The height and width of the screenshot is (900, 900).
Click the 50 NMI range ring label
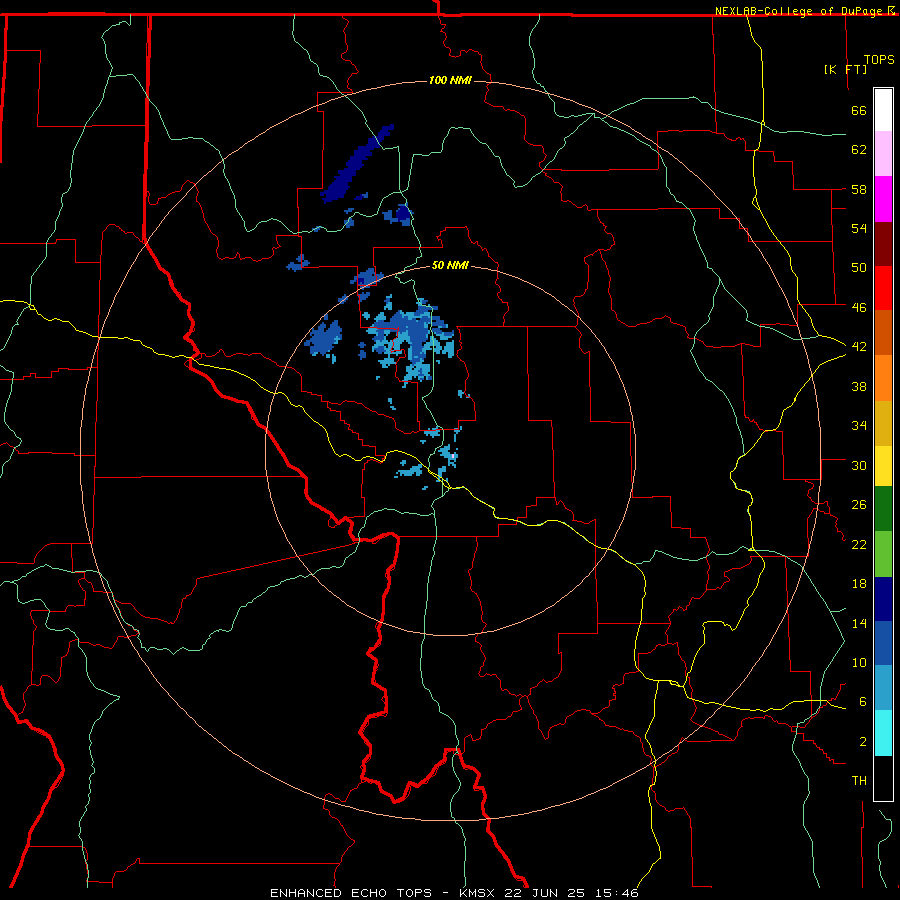coord(450,265)
